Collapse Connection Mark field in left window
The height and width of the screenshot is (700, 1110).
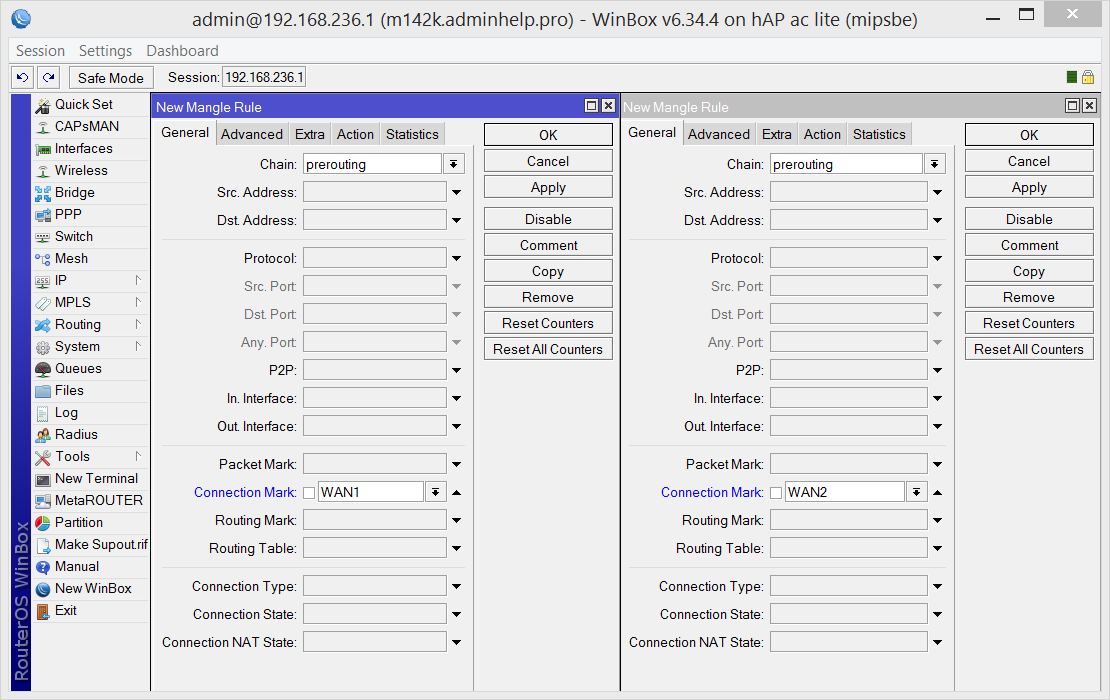[x=457, y=492]
